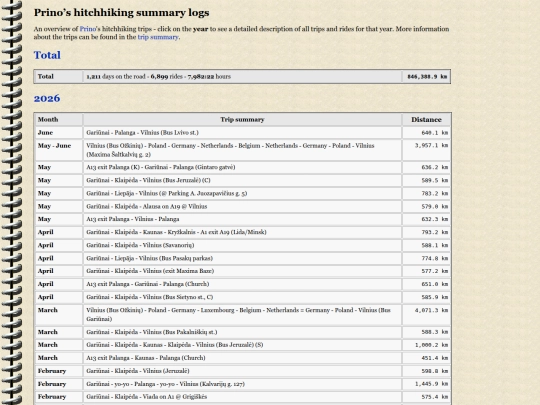Click the 651.0 km distance cell
The width and height of the screenshot is (540, 405).
pyautogui.click(x=426, y=284)
